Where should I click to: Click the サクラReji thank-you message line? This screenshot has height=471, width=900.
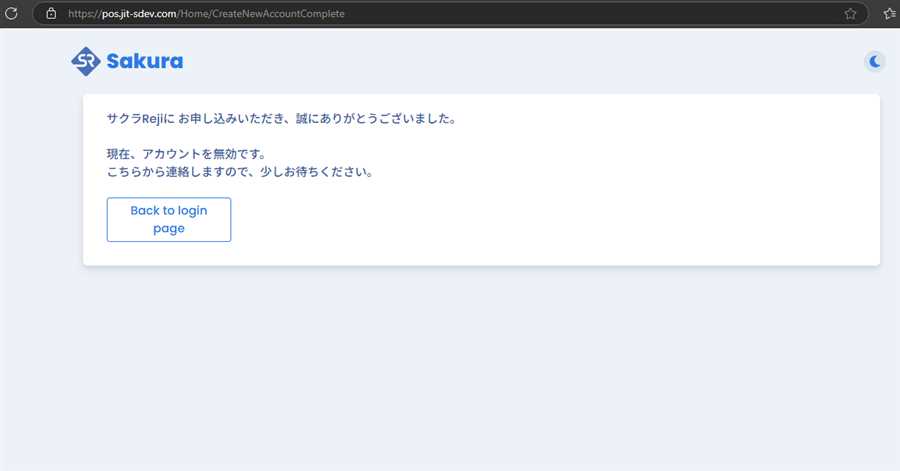coord(280,119)
